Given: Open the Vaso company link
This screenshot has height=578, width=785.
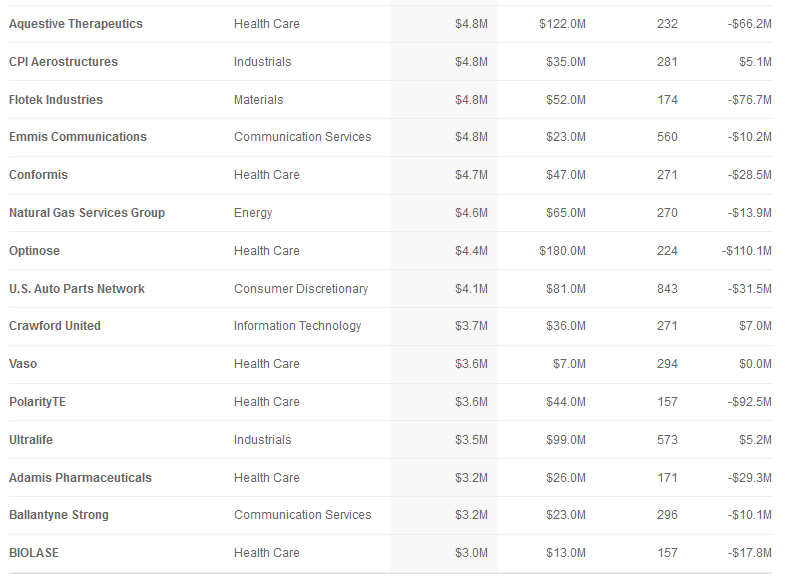Looking at the screenshot, I should coord(23,364).
